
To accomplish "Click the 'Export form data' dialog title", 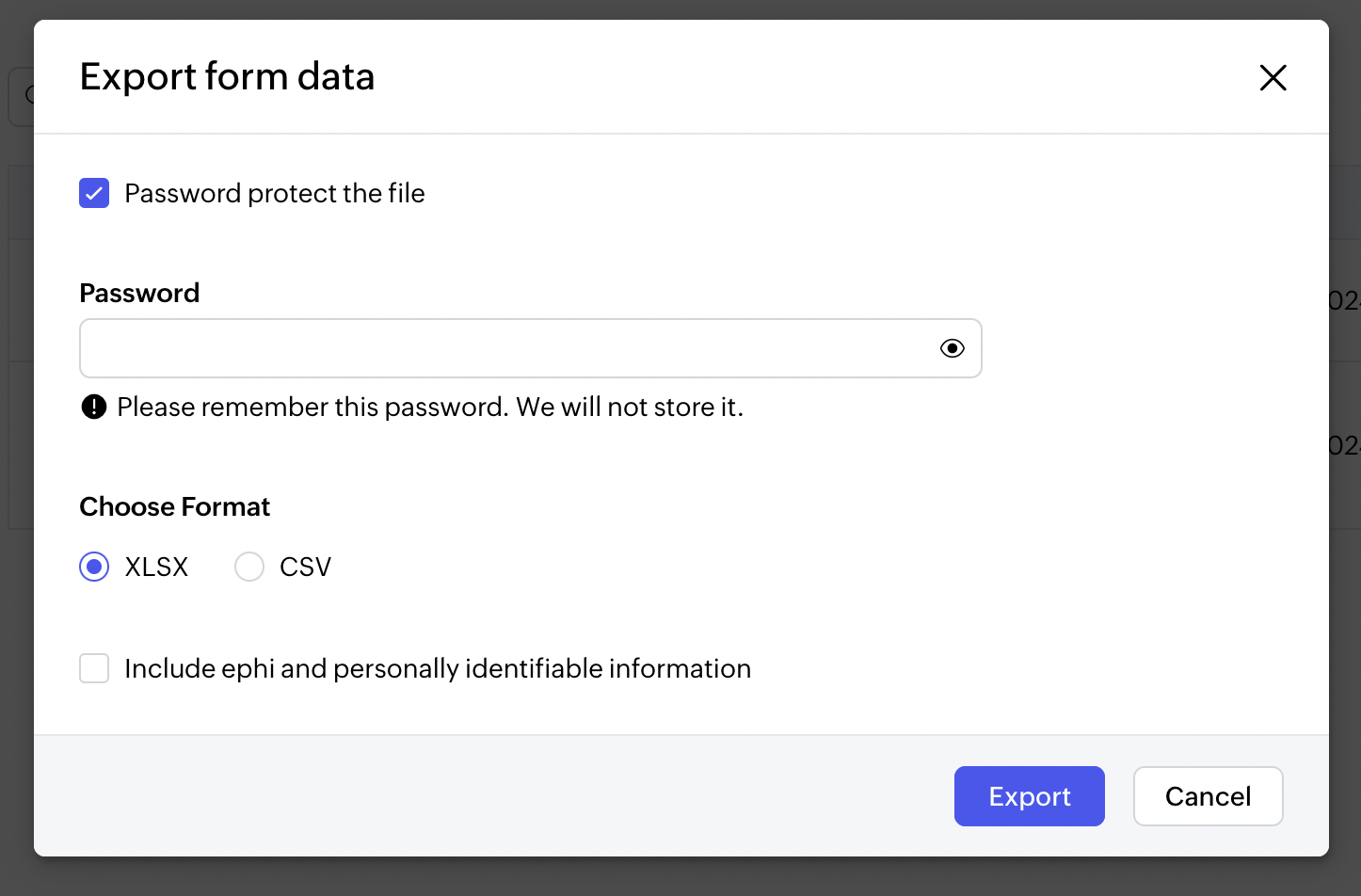I will coord(227,77).
